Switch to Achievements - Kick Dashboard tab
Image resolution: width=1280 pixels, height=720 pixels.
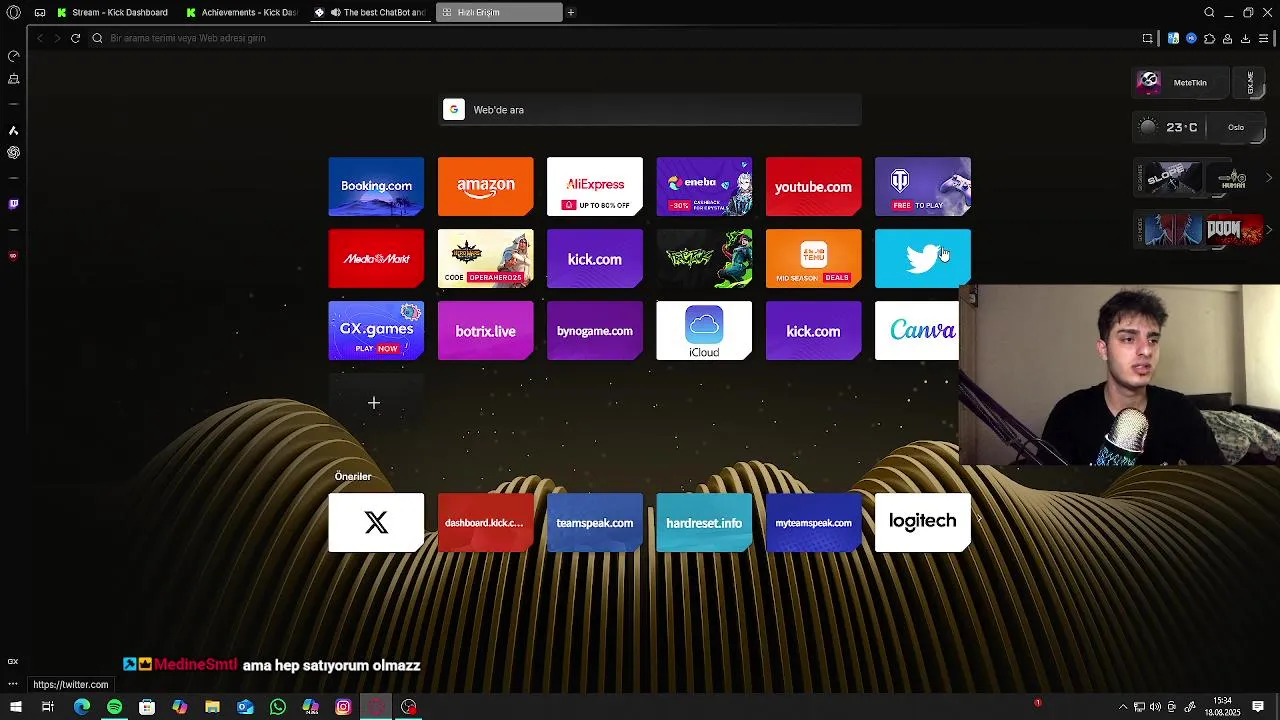[241, 12]
